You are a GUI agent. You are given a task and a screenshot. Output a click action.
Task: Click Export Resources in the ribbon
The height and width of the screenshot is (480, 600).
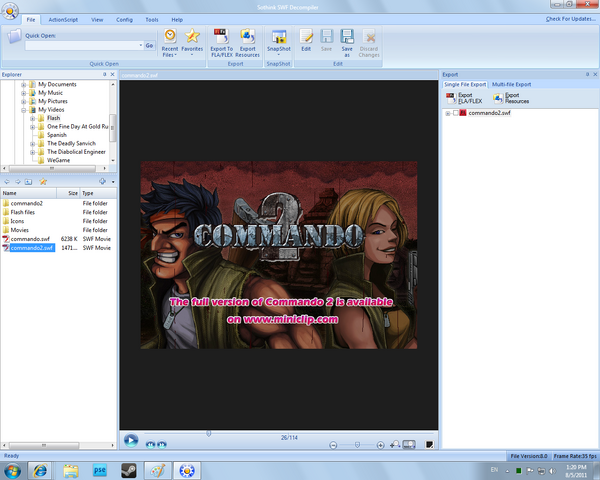pos(248,43)
